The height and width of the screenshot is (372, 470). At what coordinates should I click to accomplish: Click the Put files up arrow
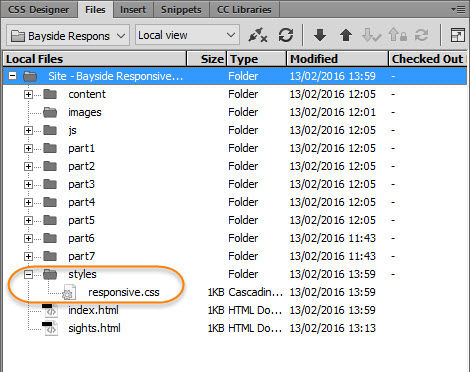[x=346, y=35]
